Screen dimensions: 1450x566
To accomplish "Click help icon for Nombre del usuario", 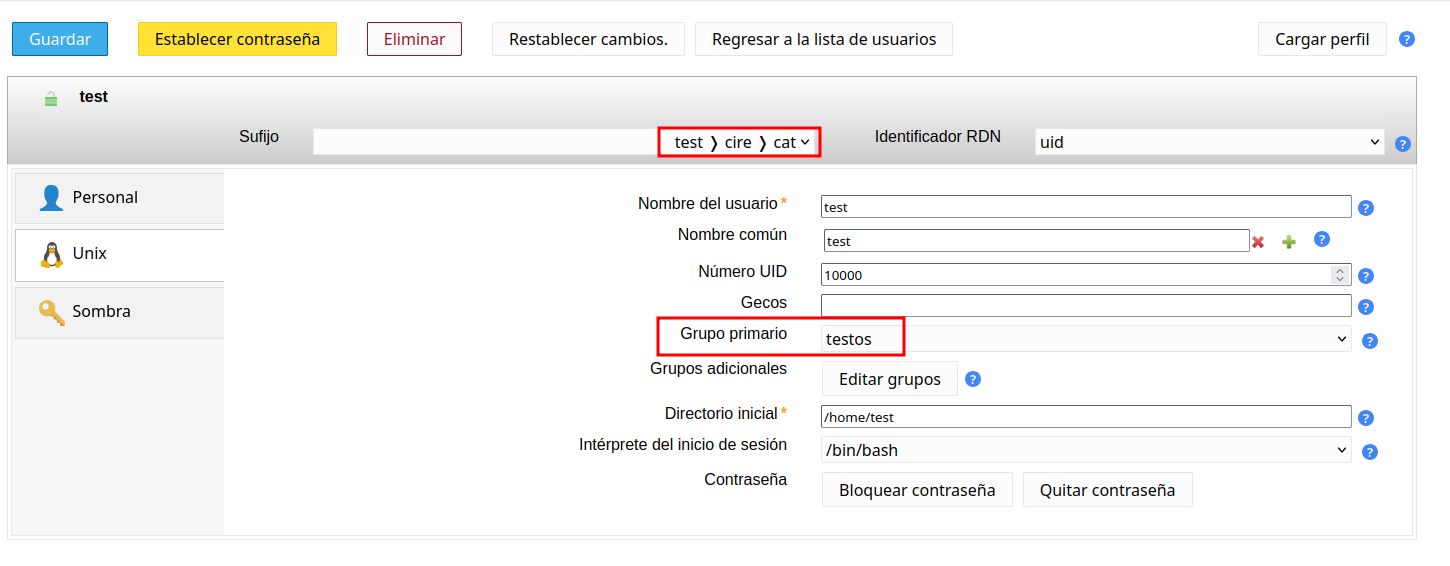I will click(x=1366, y=208).
